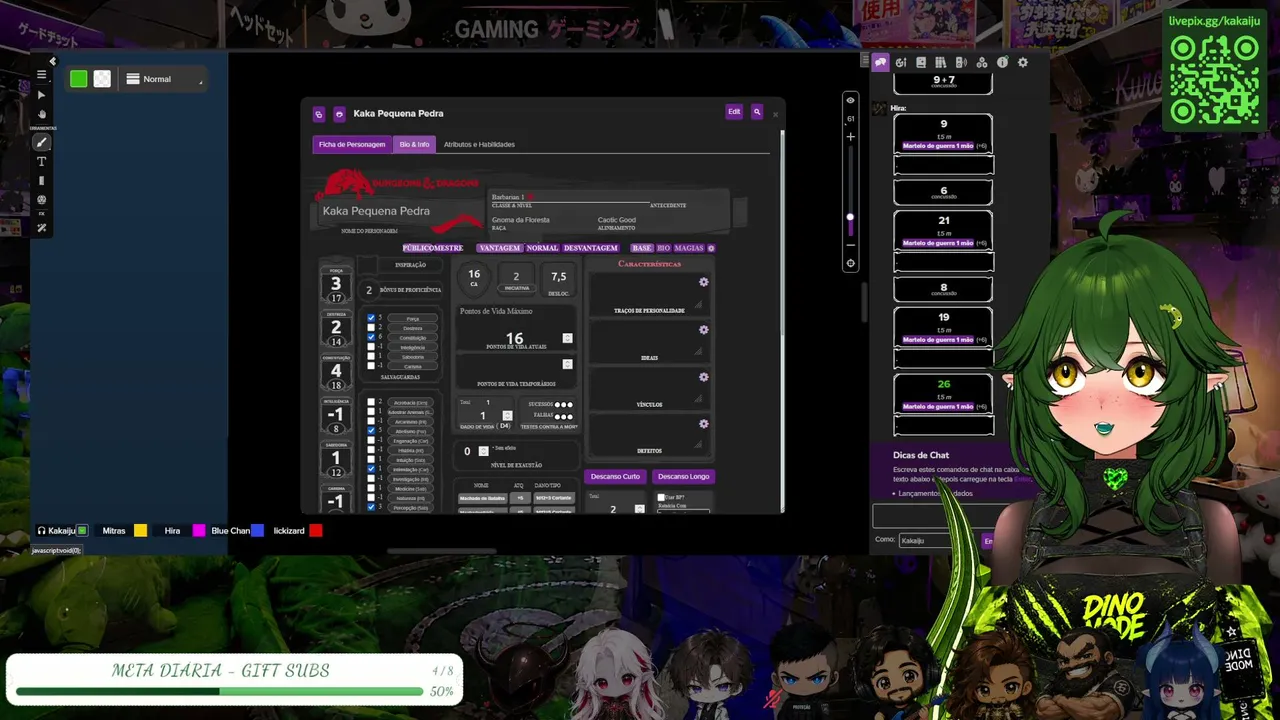Open the Vínculos section gear
This screenshot has height=720, width=1280.
pyautogui.click(x=704, y=377)
